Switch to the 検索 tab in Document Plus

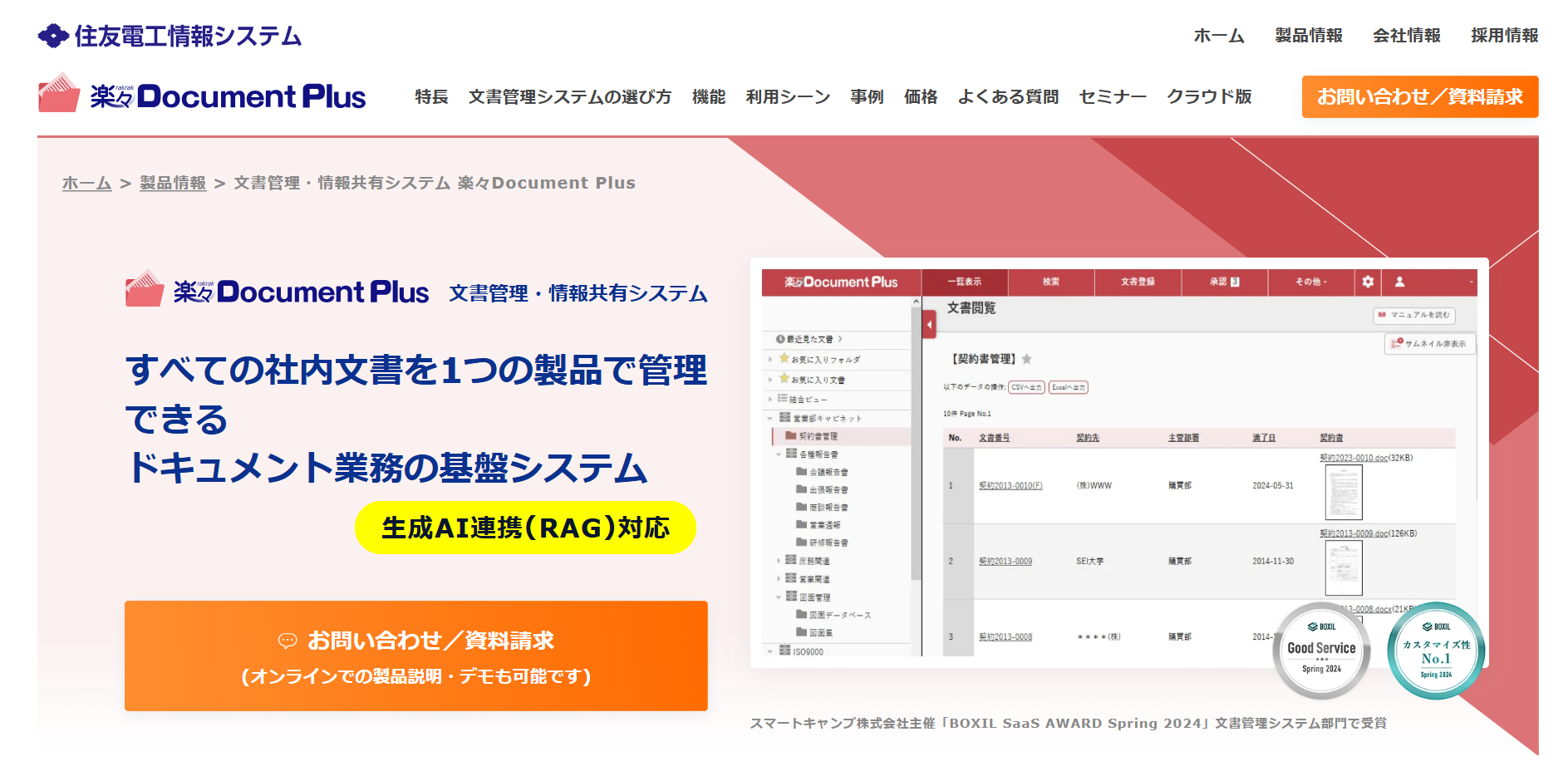(x=1051, y=282)
